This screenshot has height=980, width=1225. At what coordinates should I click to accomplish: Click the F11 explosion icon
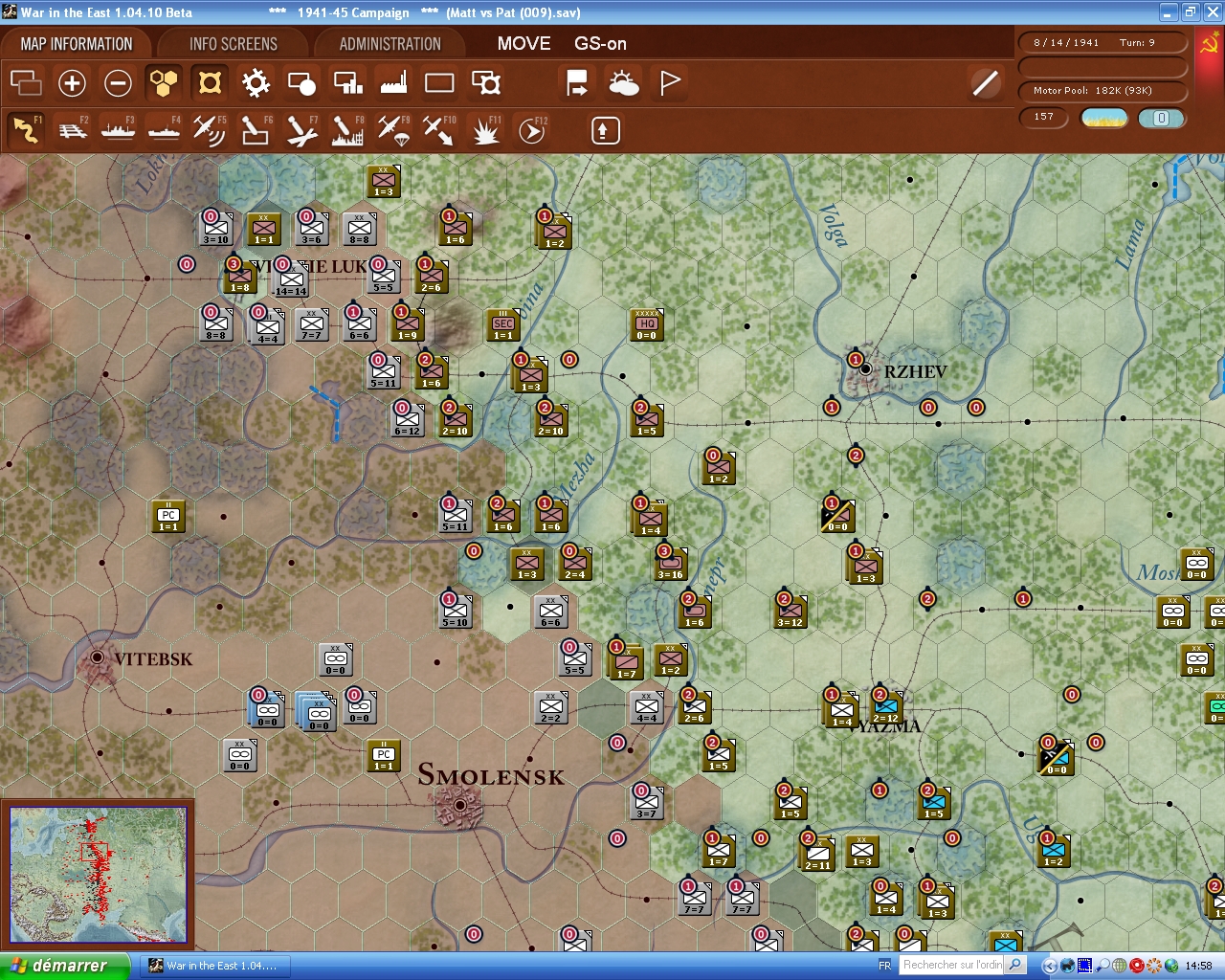point(485,130)
